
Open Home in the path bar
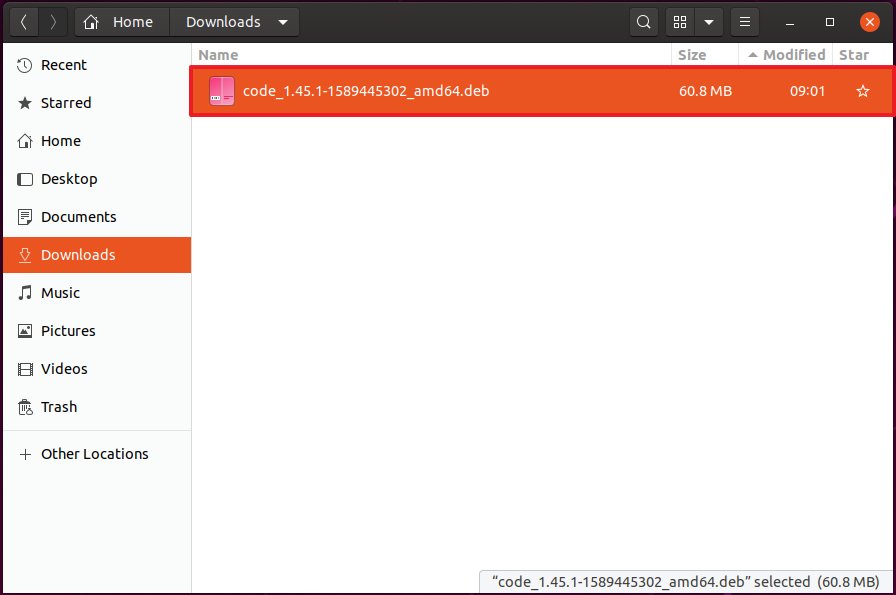[122, 22]
